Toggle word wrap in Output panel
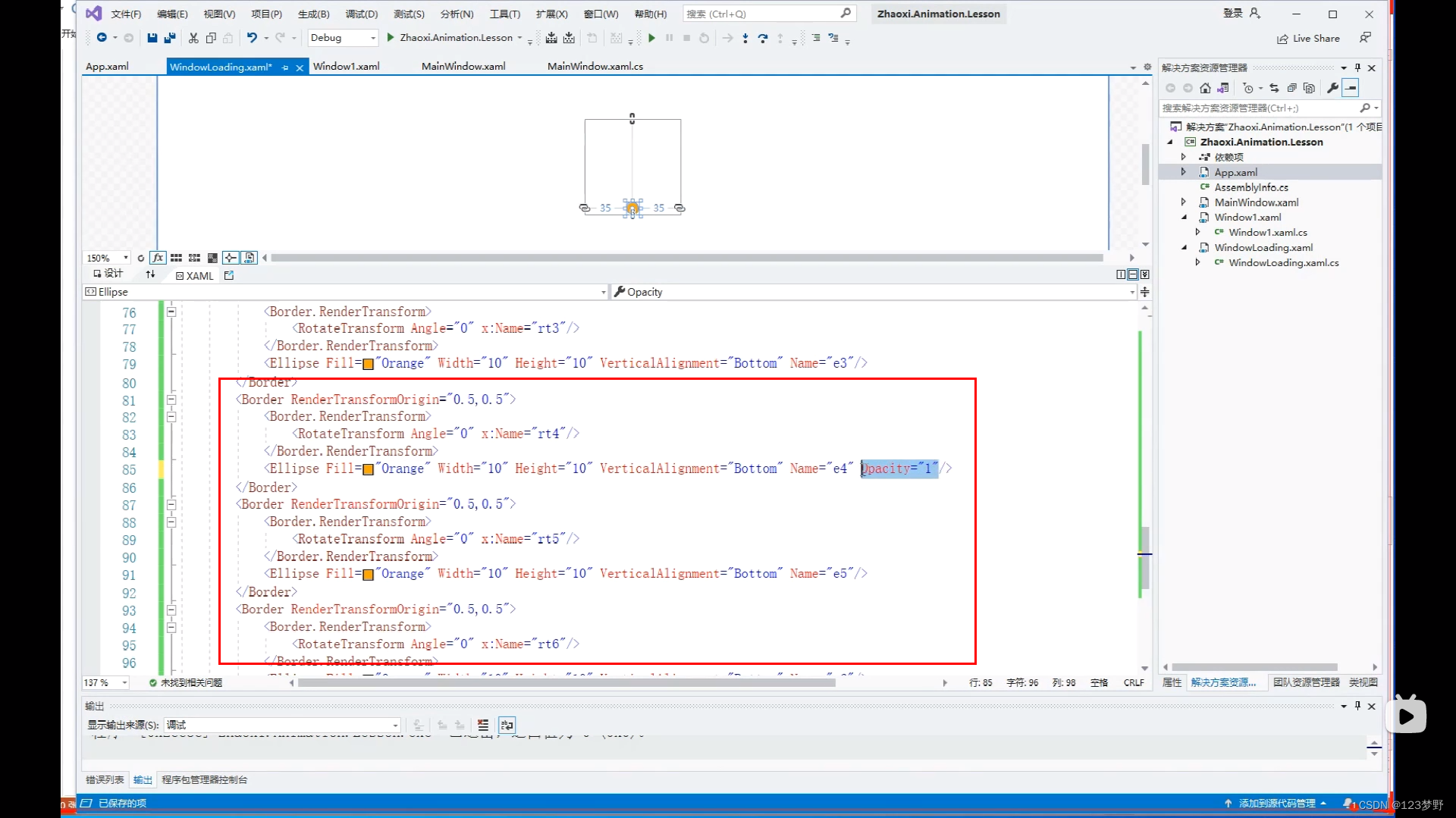Viewport: 1456px width, 818px height. (x=507, y=726)
